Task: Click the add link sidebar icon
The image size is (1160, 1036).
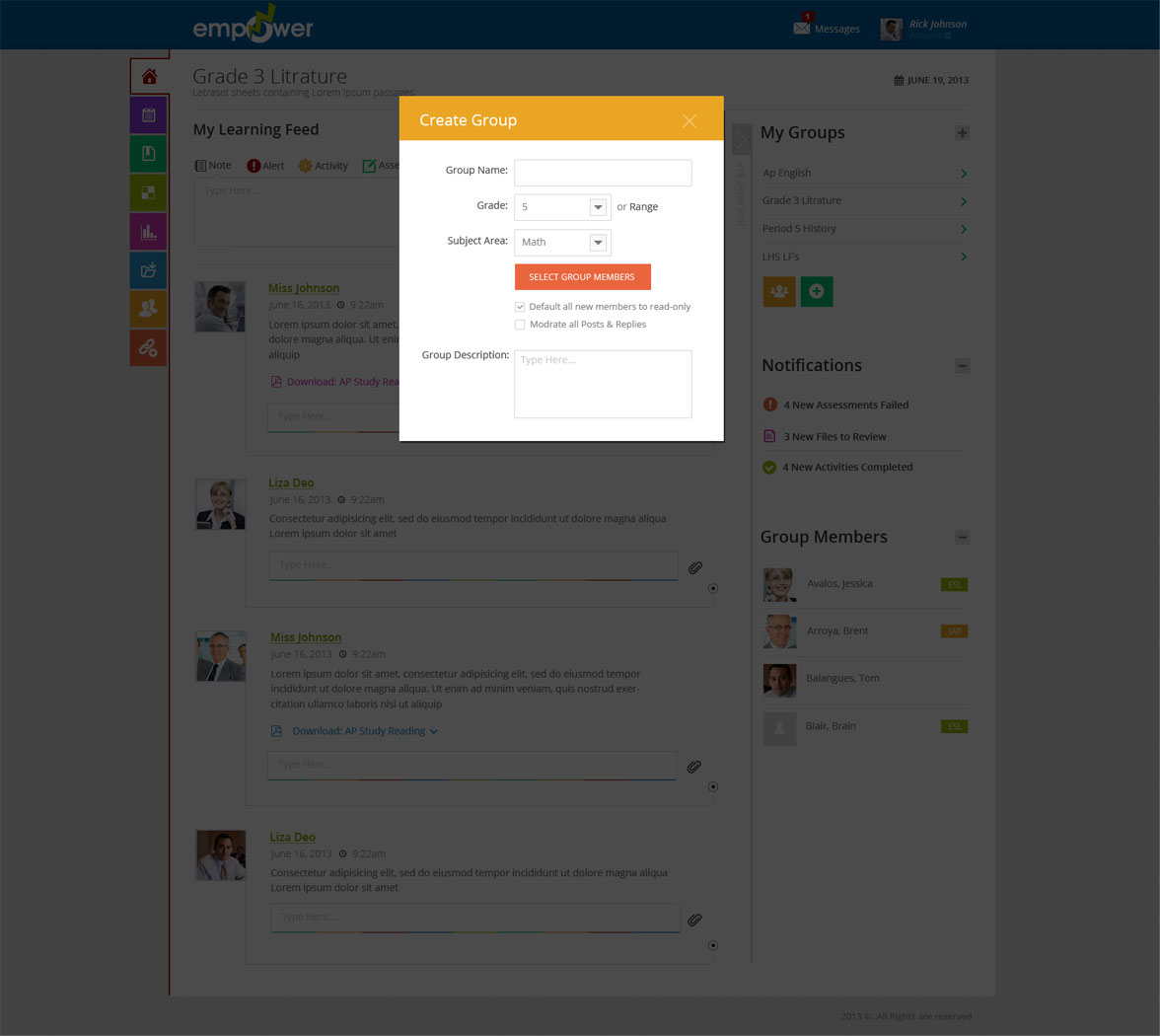Action: (148, 347)
